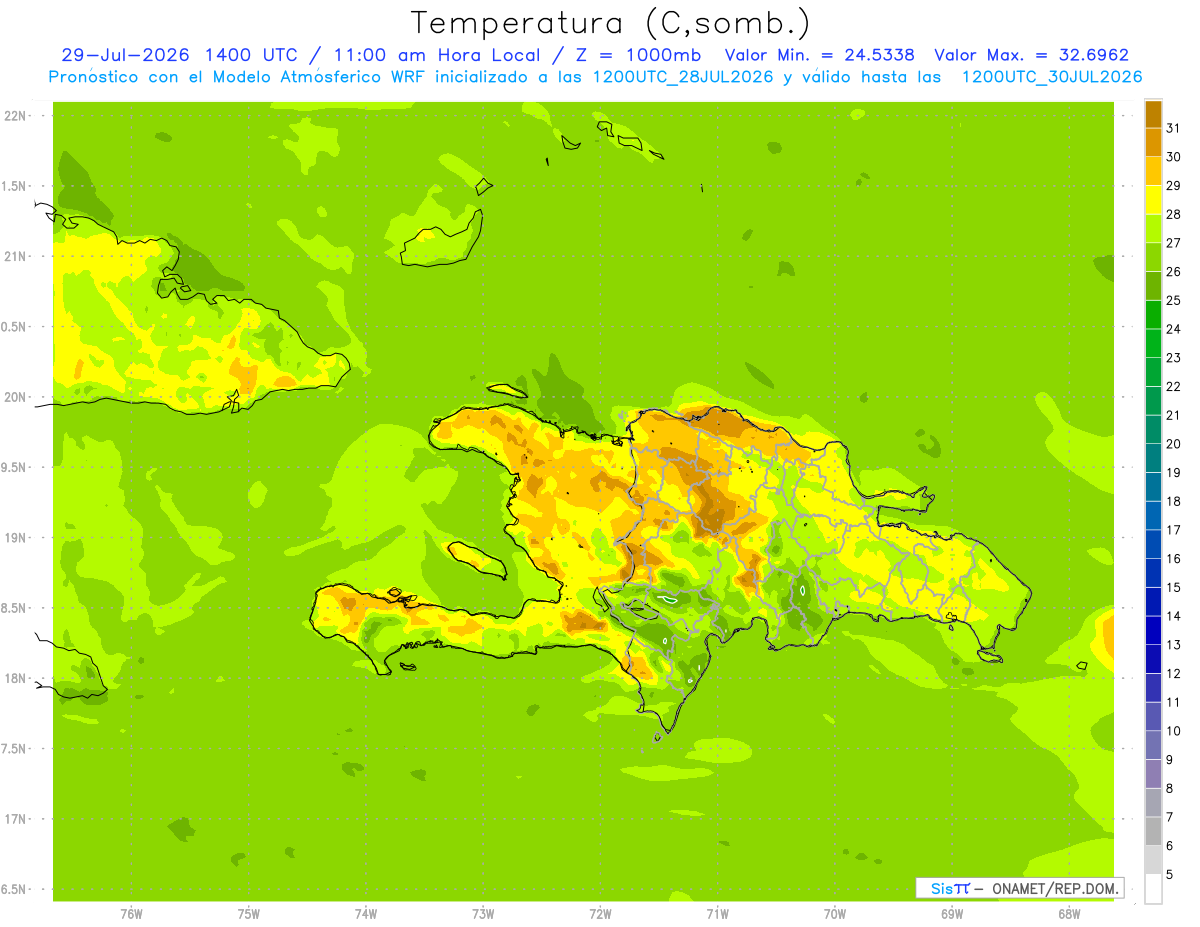The height and width of the screenshot is (927, 1200).
Task: Click the '73W' longitude label
Action: point(483,914)
